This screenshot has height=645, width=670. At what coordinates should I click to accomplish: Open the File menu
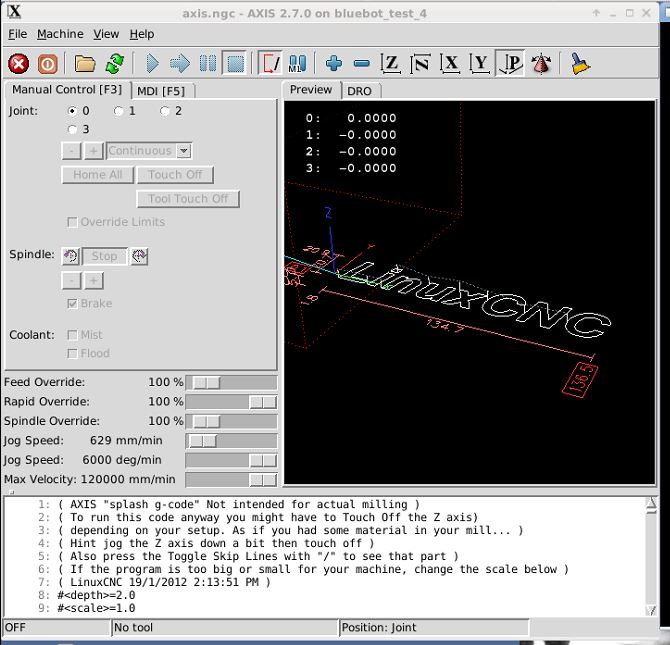pos(18,34)
